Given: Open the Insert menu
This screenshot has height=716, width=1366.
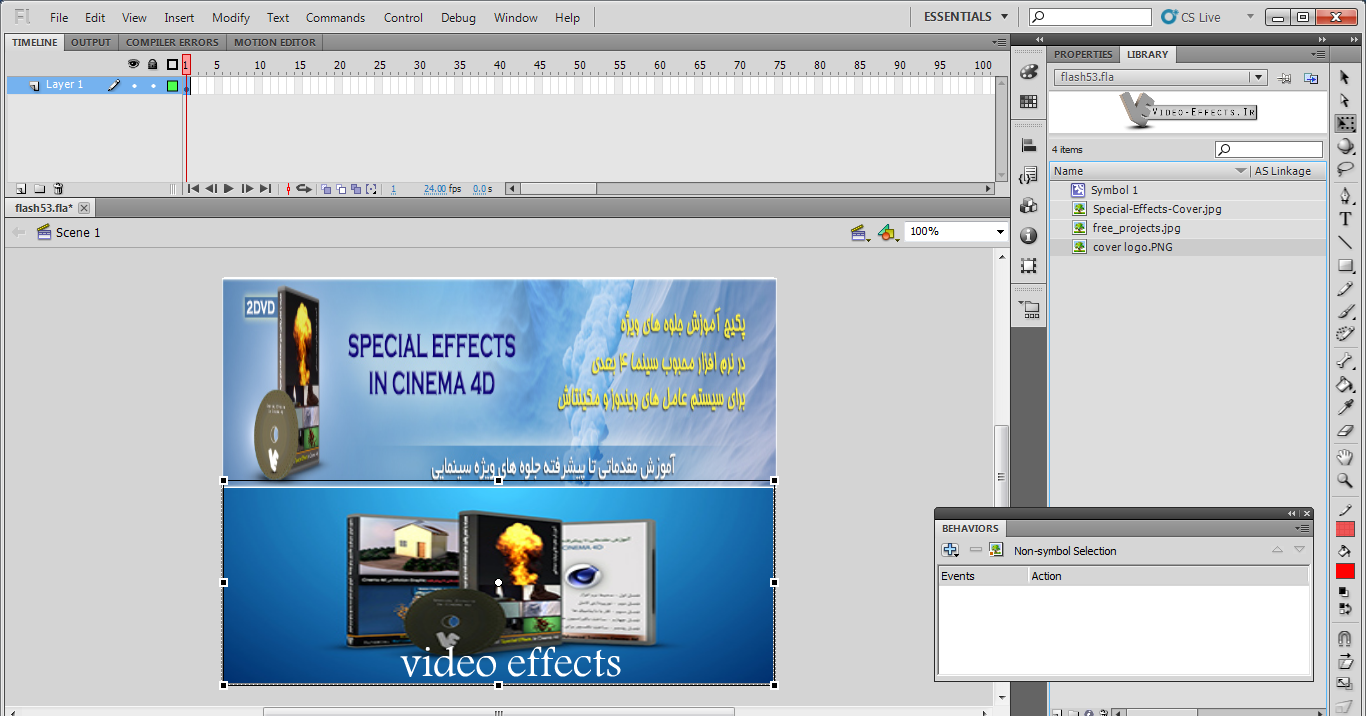Looking at the screenshot, I should click(x=180, y=17).
